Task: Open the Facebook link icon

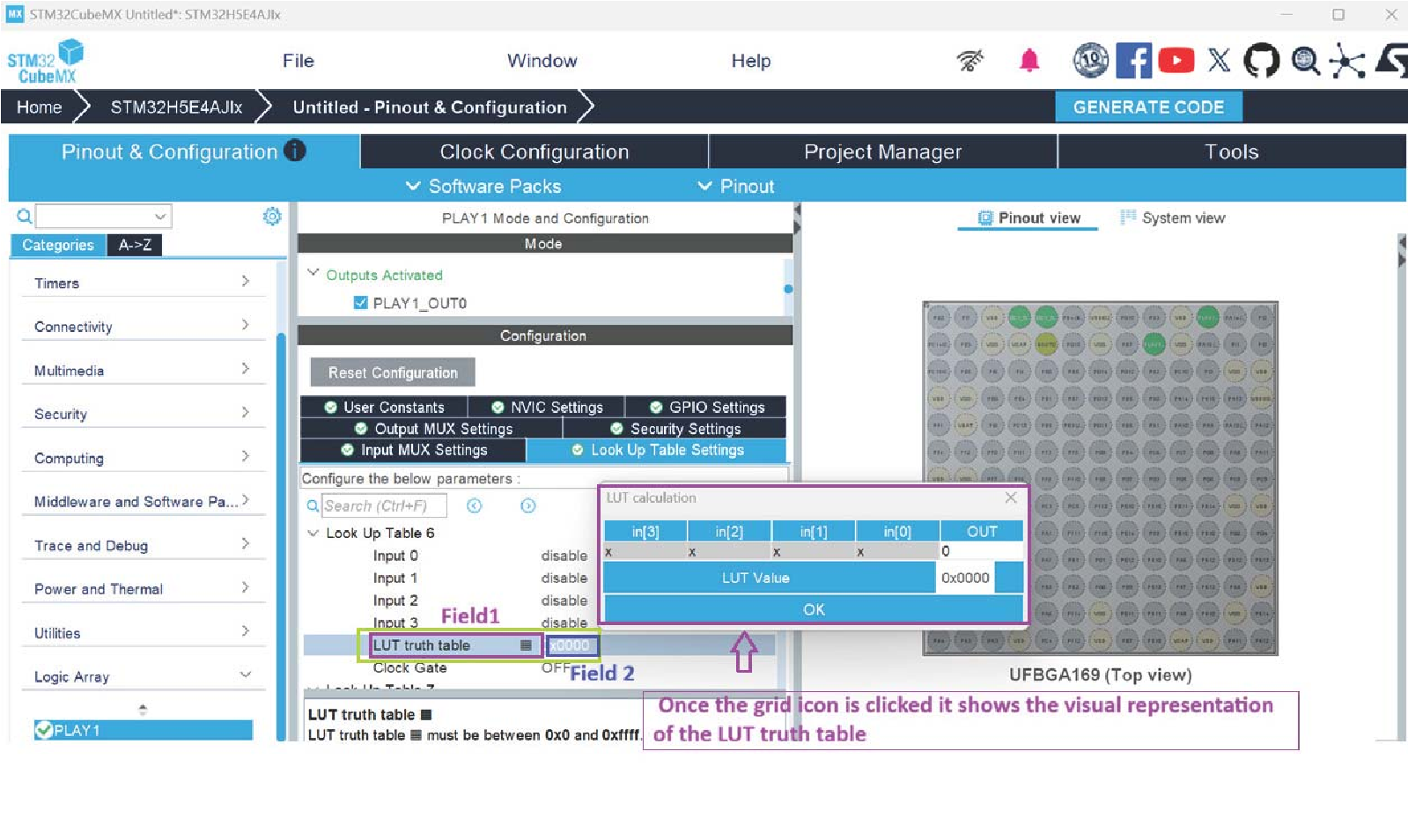Action: [x=1133, y=61]
